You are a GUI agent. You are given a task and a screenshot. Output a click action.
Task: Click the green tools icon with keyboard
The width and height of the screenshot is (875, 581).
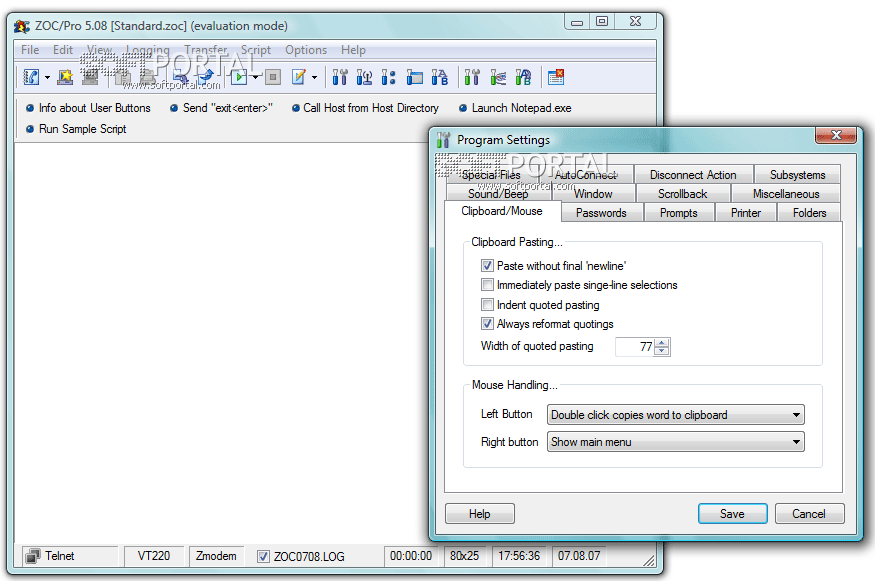498,77
